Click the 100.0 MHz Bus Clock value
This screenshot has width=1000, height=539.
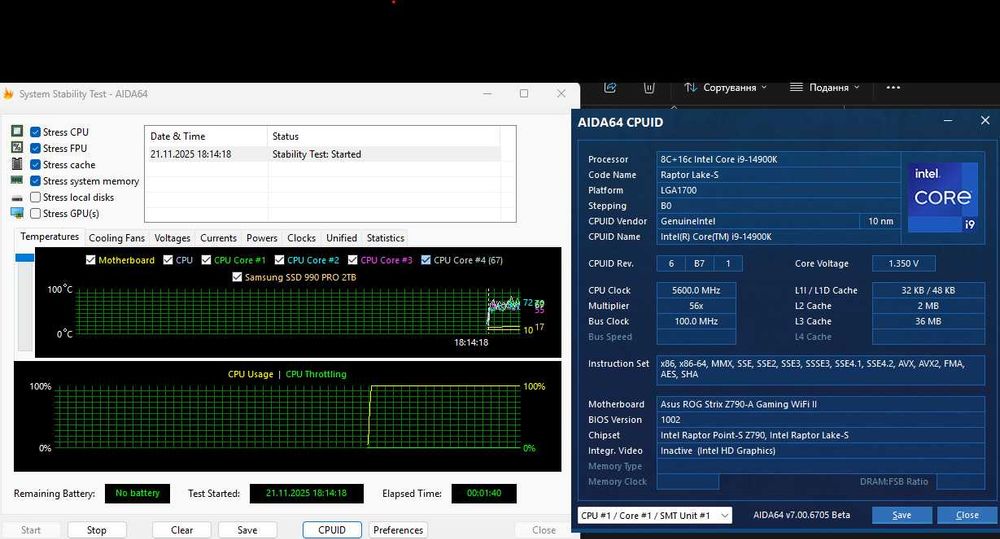[x=696, y=321]
